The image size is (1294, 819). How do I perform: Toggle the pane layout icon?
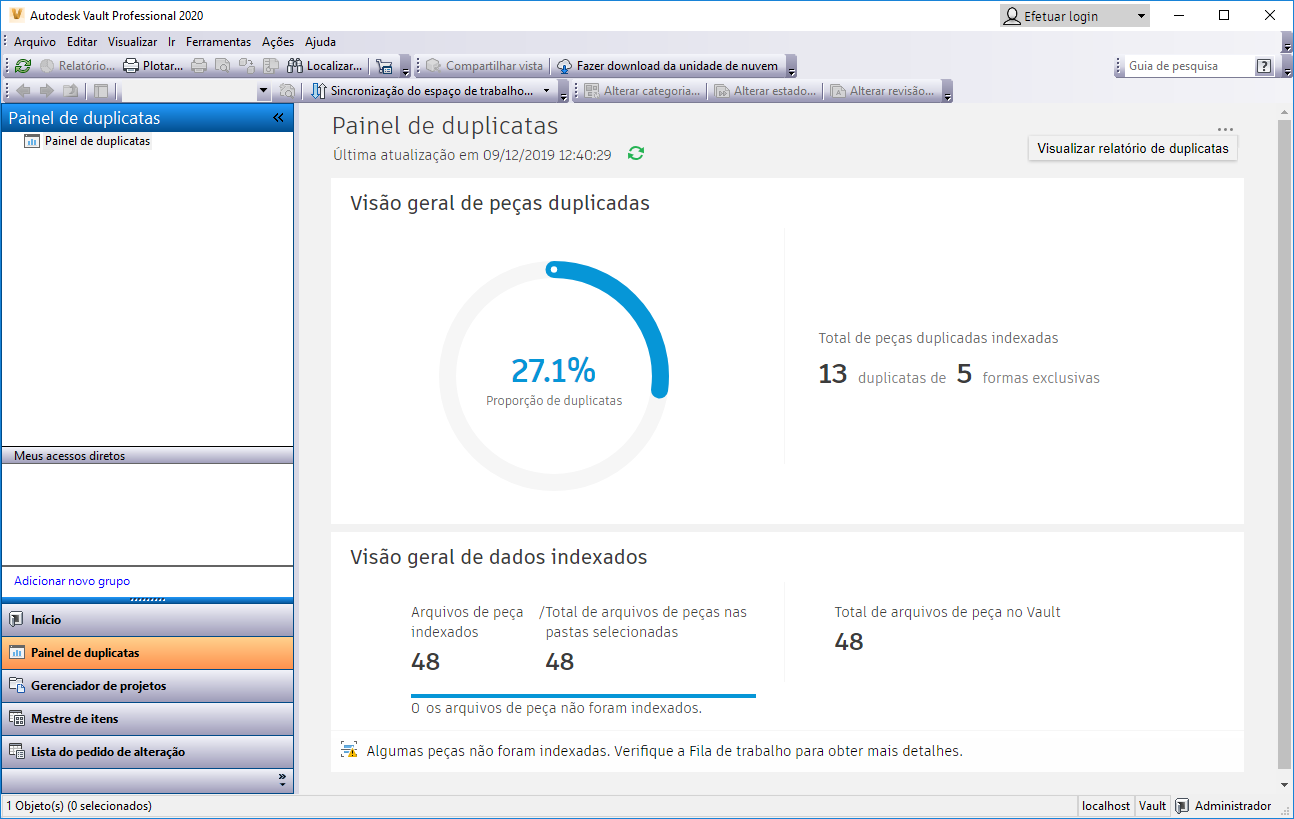tap(100, 91)
